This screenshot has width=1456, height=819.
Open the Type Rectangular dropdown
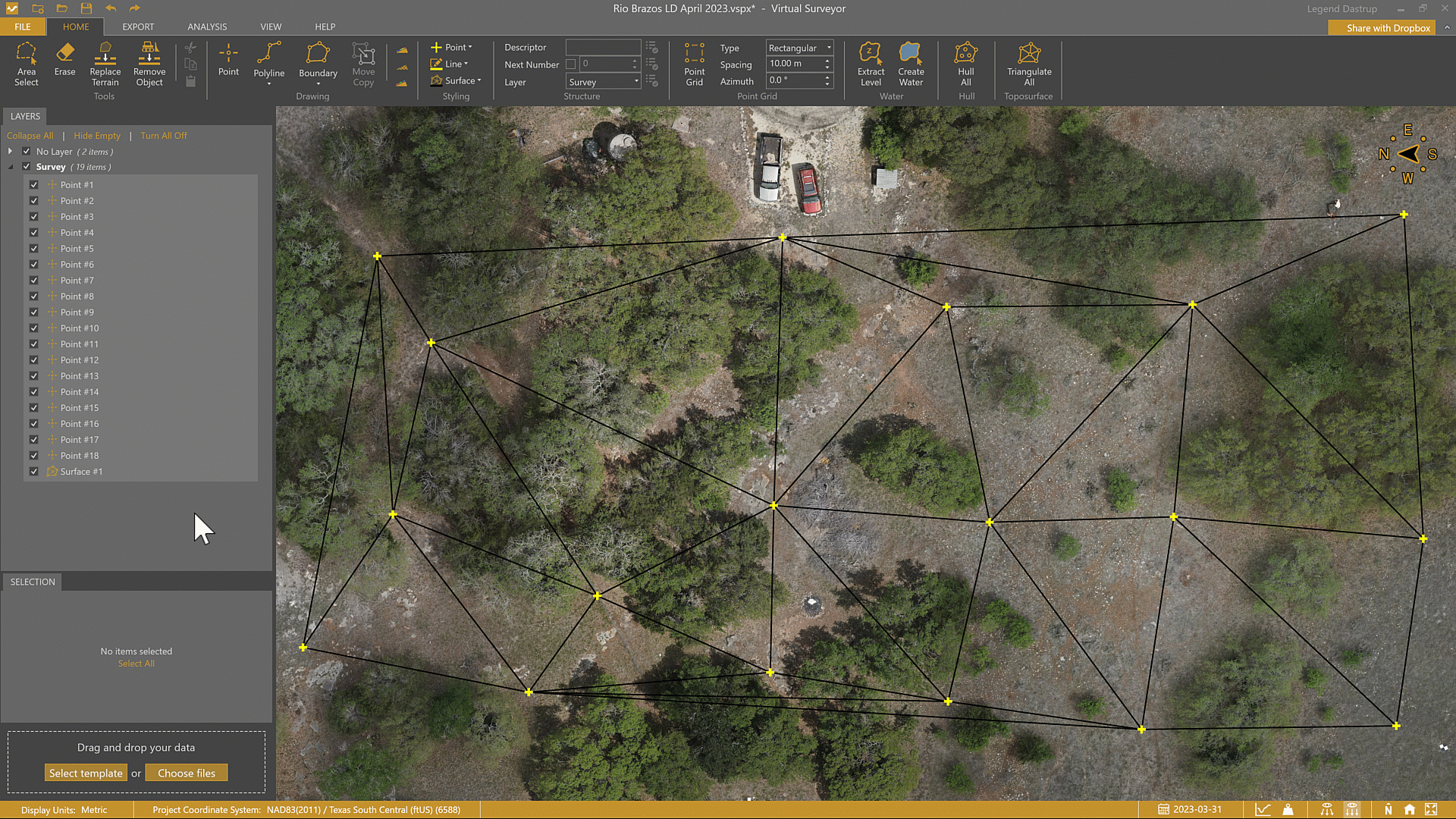coord(799,48)
